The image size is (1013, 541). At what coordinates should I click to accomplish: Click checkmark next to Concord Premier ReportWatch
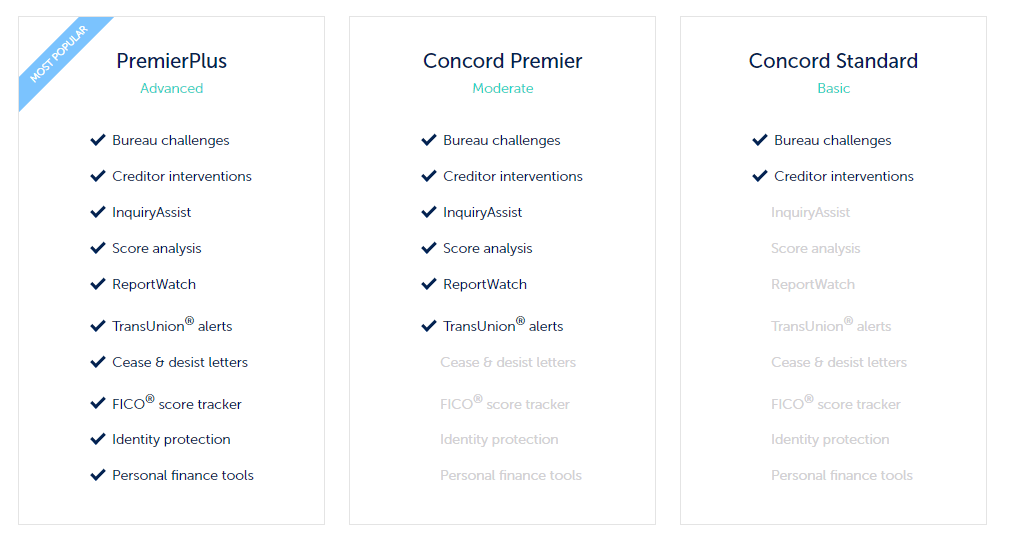[429, 284]
